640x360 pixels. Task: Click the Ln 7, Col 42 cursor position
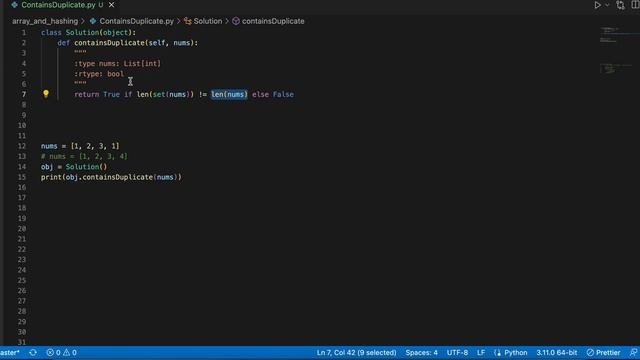(356, 353)
